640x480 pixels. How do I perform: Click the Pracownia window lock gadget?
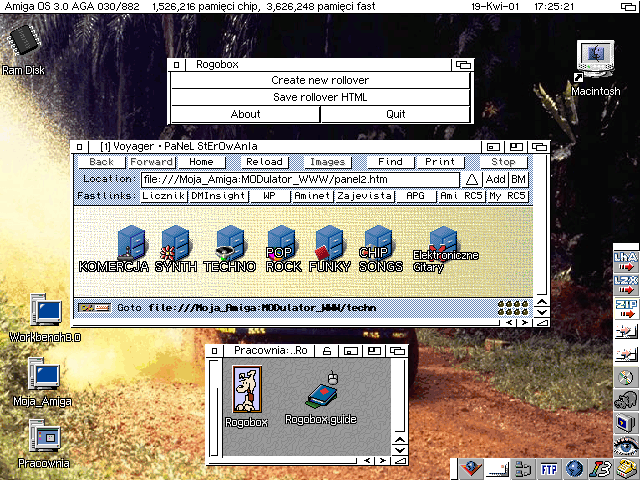coord(327,351)
